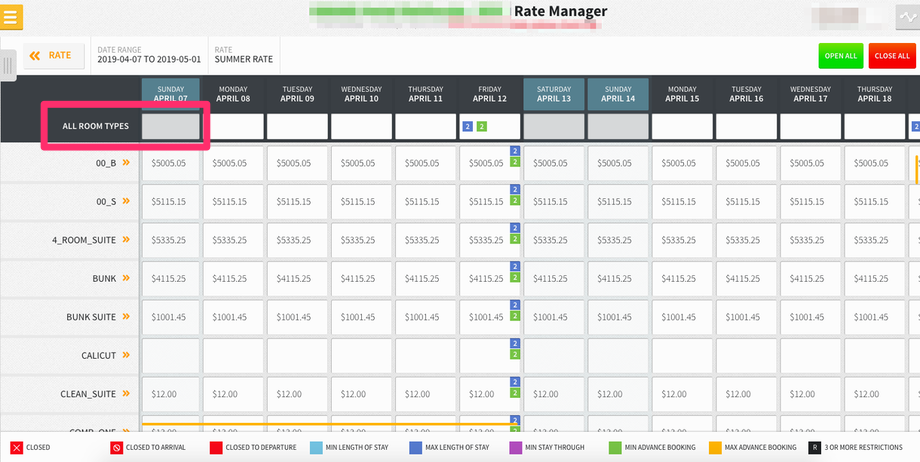Viewport: 920px width, 462px height.
Task: Open BUNK rate $4115.25 for April 08
Action: tap(233, 278)
